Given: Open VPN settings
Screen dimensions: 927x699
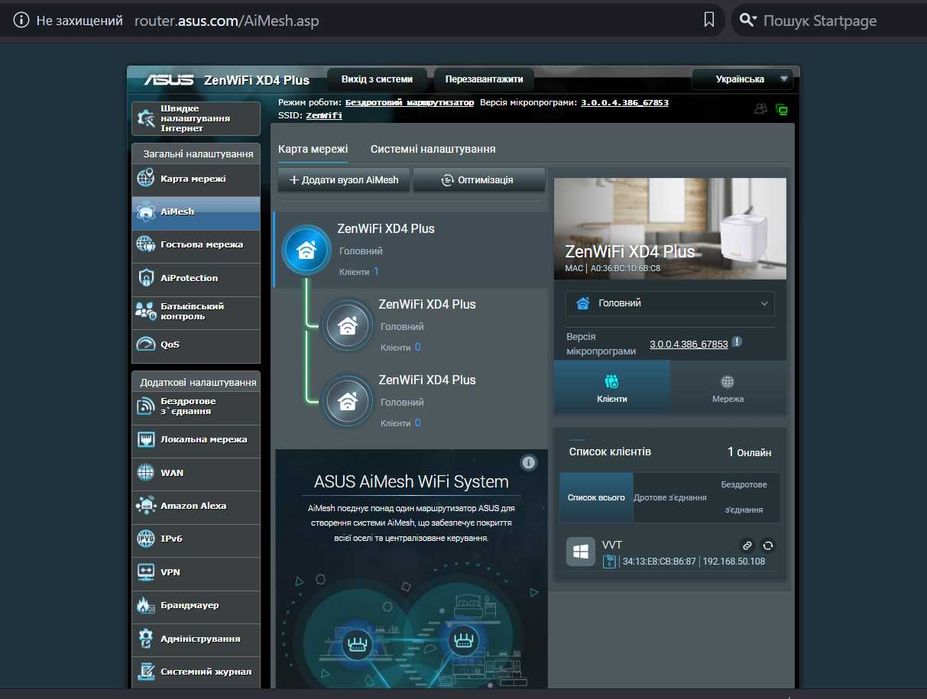Looking at the screenshot, I should pyautogui.click(x=196, y=572).
